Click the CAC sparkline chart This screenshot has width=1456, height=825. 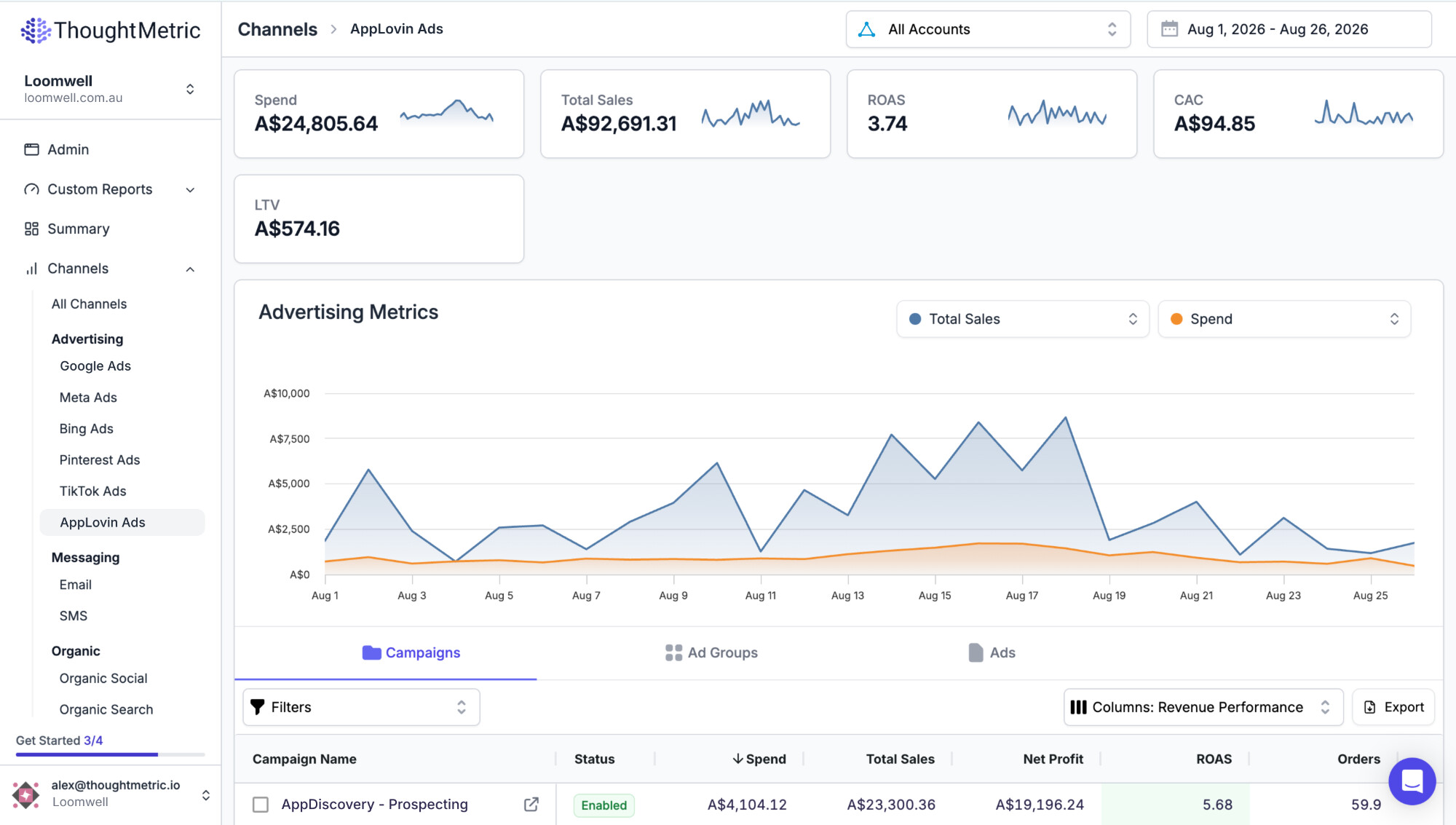click(1364, 113)
